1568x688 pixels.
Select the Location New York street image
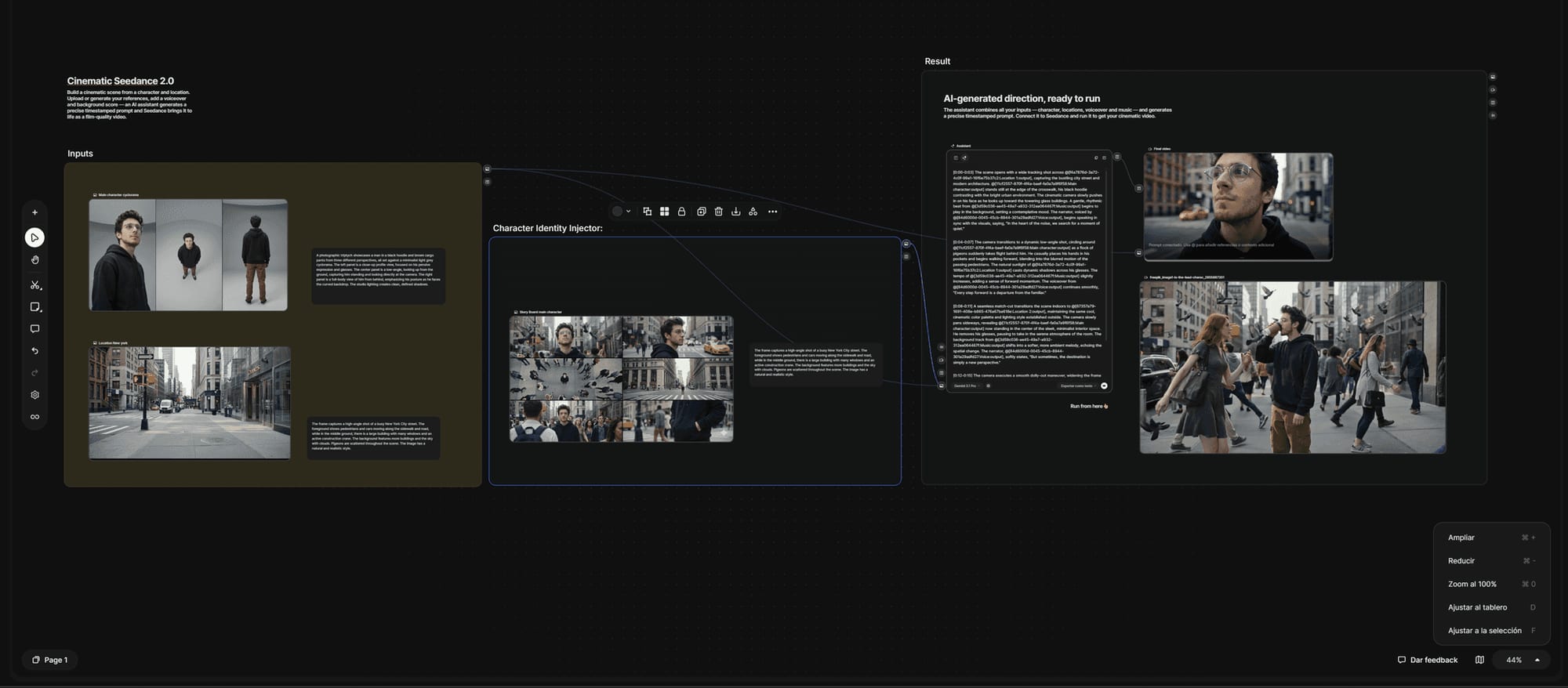[x=190, y=403]
